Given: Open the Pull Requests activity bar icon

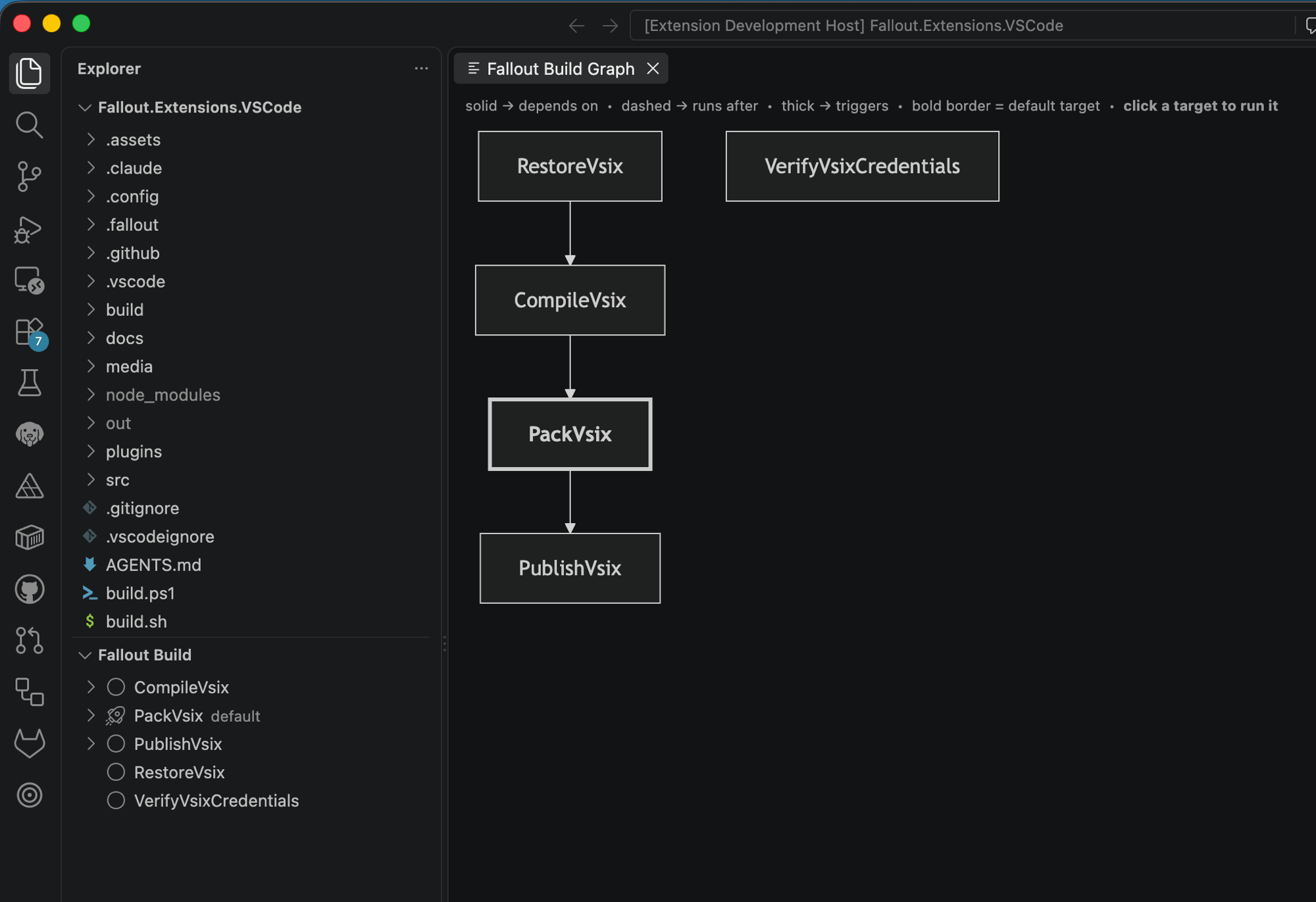Looking at the screenshot, I should click(x=30, y=640).
